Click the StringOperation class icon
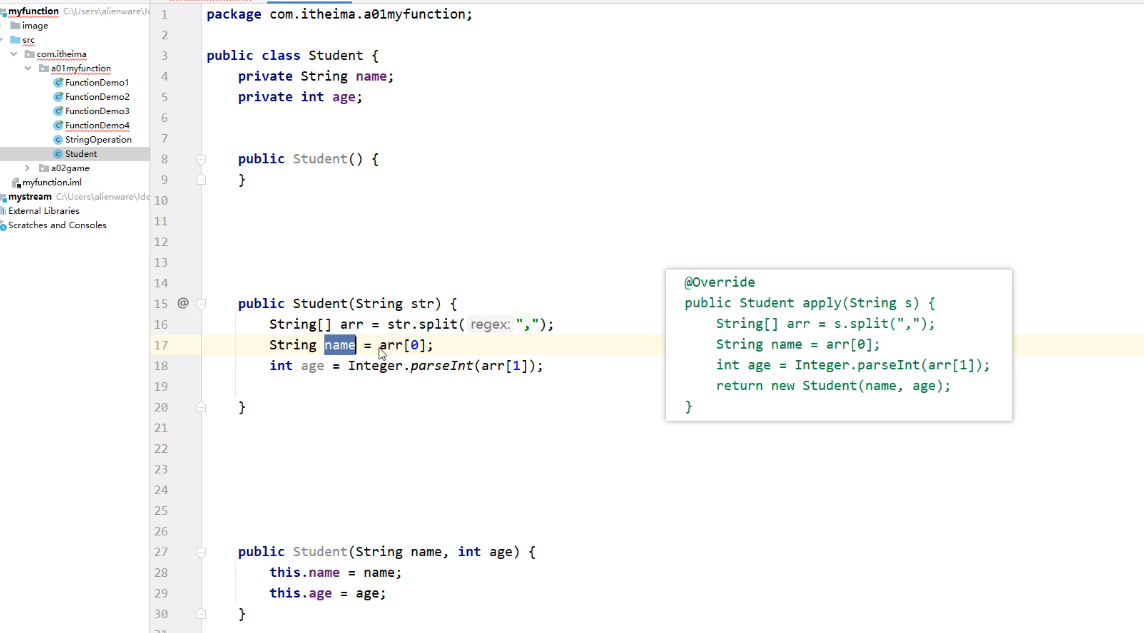The image size is (1144, 633). click(57, 139)
